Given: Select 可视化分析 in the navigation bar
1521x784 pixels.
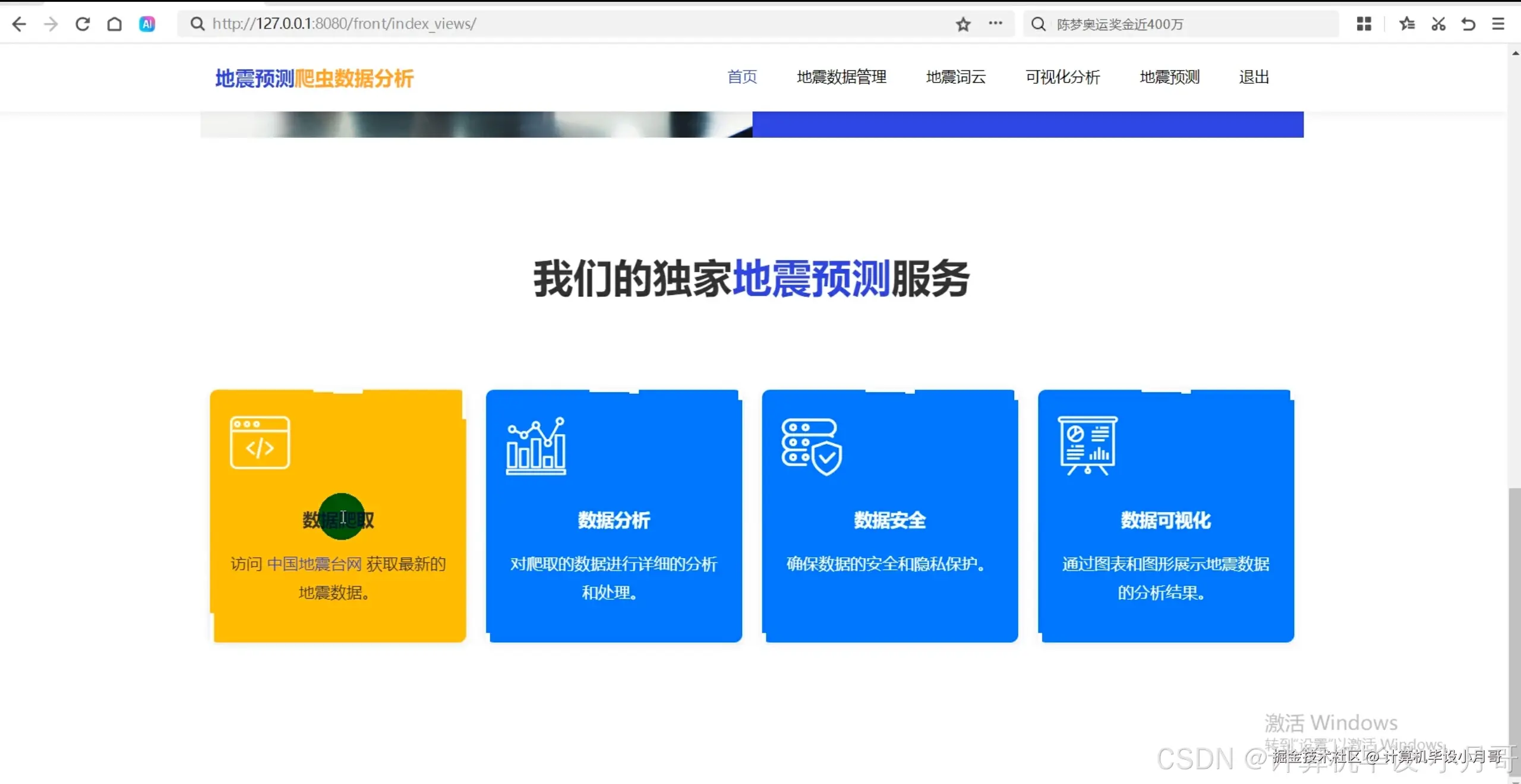Looking at the screenshot, I should tap(1062, 77).
